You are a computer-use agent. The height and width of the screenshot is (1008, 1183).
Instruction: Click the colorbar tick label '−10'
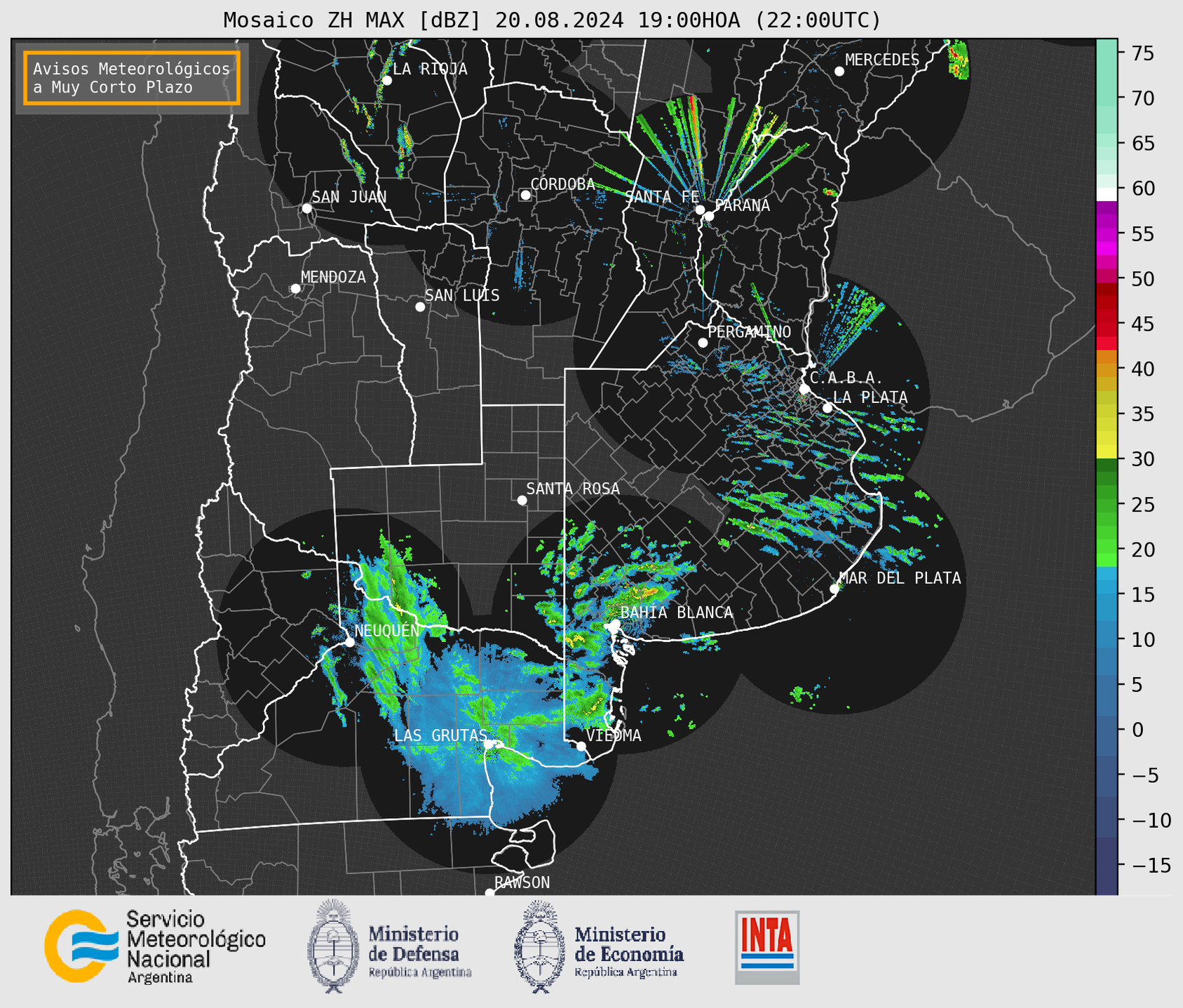pyautogui.click(x=1151, y=820)
